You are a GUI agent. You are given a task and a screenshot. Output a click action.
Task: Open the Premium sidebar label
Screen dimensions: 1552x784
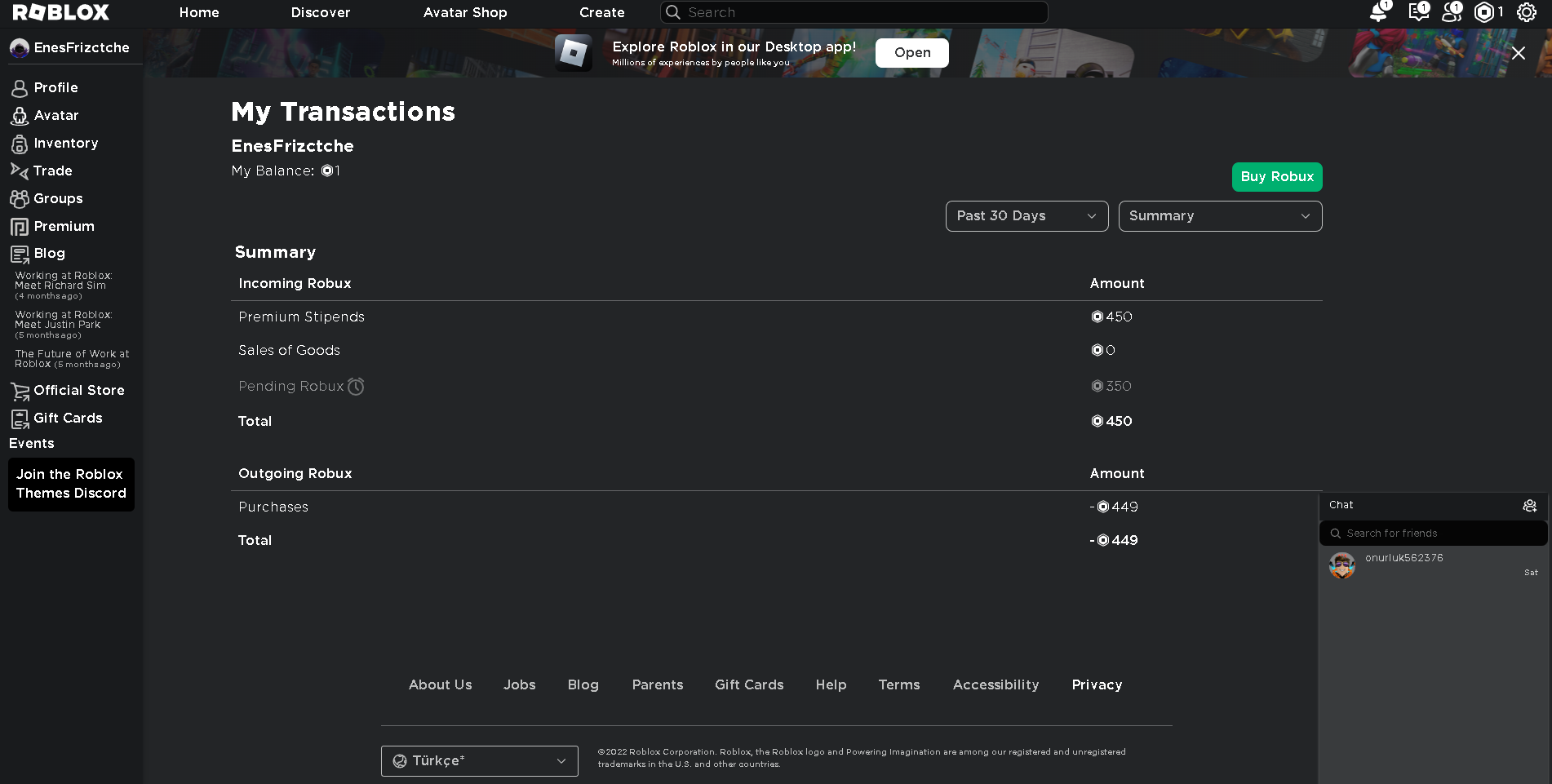(64, 226)
